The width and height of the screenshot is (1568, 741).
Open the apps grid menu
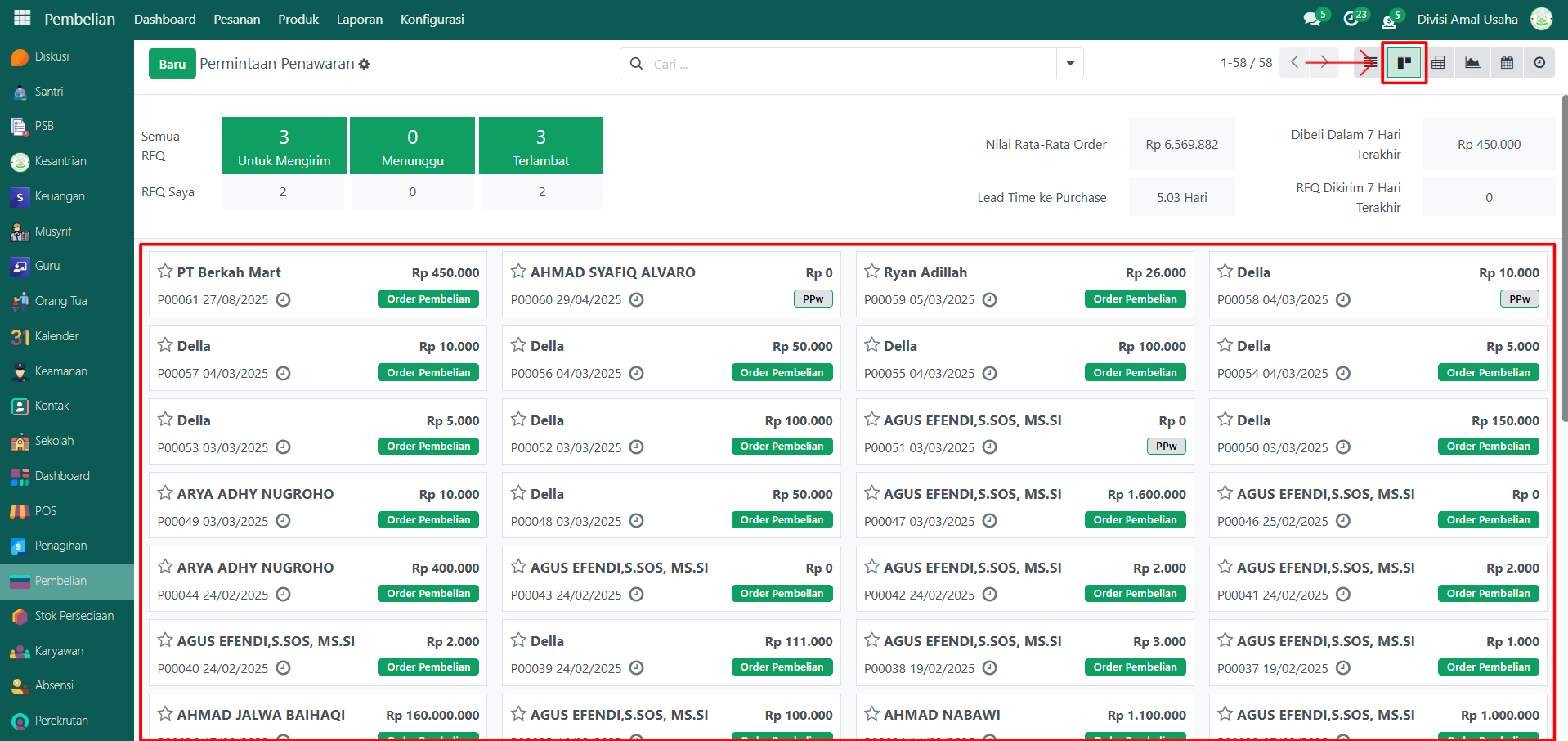22,18
